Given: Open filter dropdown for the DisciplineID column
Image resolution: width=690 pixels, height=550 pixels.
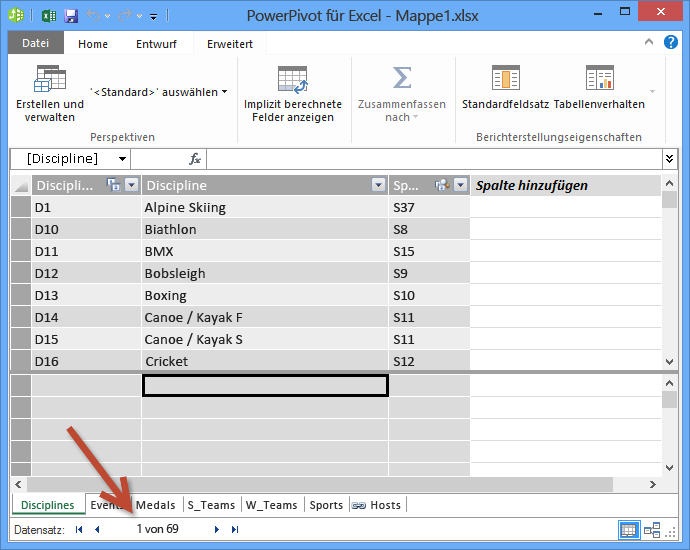Looking at the screenshot, I should (132, 185).
